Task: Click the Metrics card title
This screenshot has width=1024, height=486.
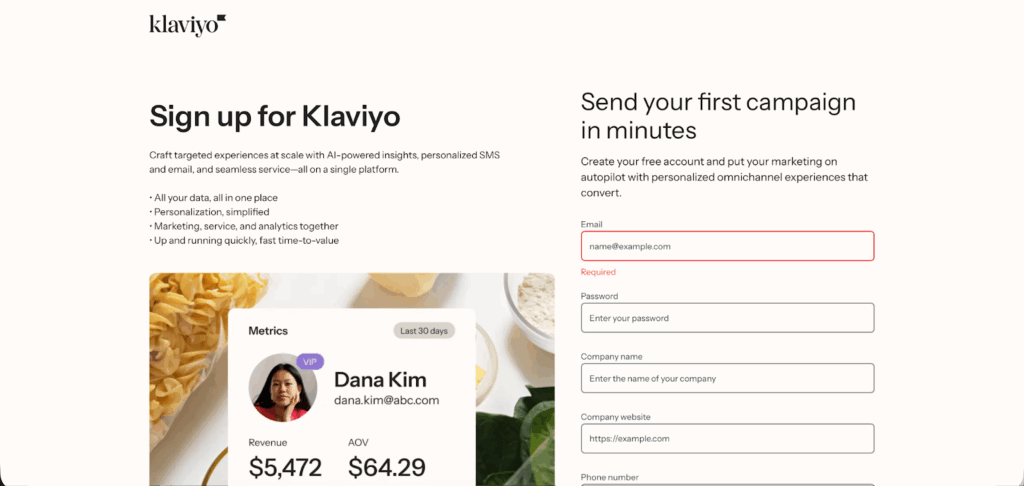Action: (x=268, y=331)
